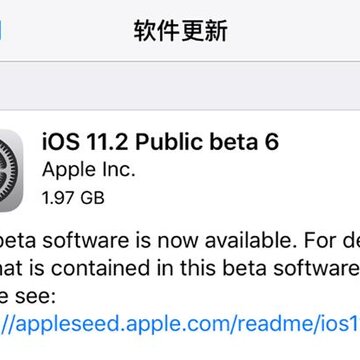360x360 pixels.
Task: Tap the 1.97 GB download size text
Action: [x=73, y=198]
